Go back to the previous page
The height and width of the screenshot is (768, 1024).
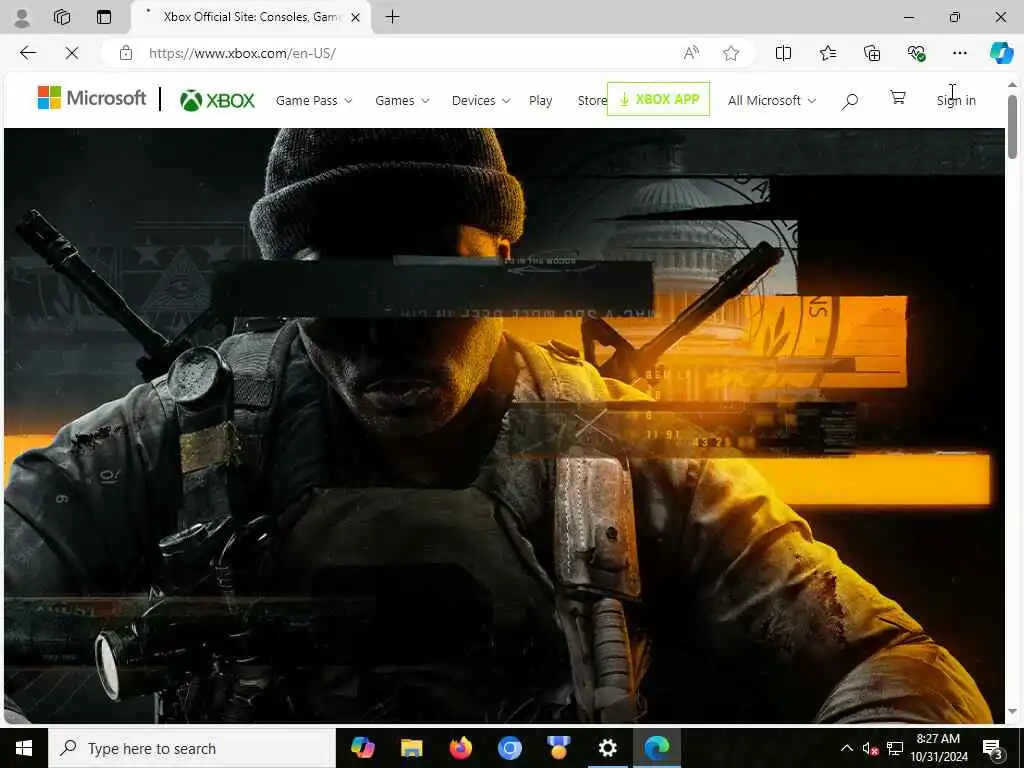click(x=28, y=53)
